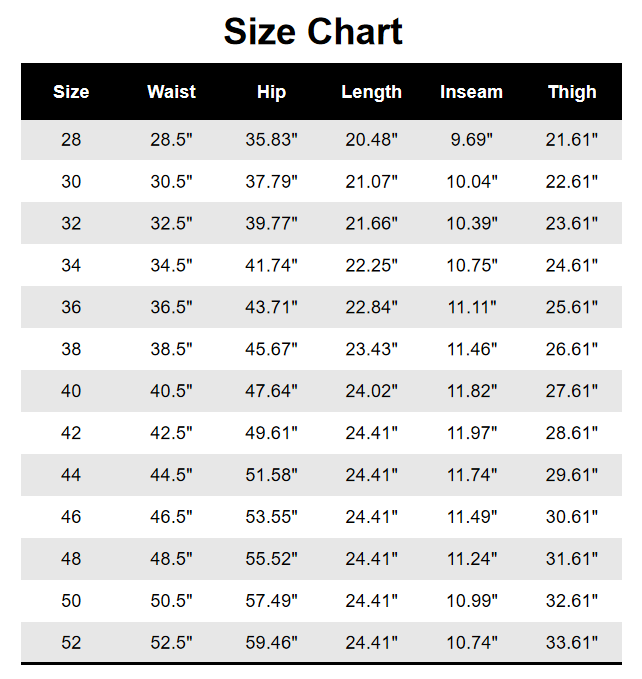Screen dimensions: 642x679
Task: Select the size 50 row label
Action: 71,601
